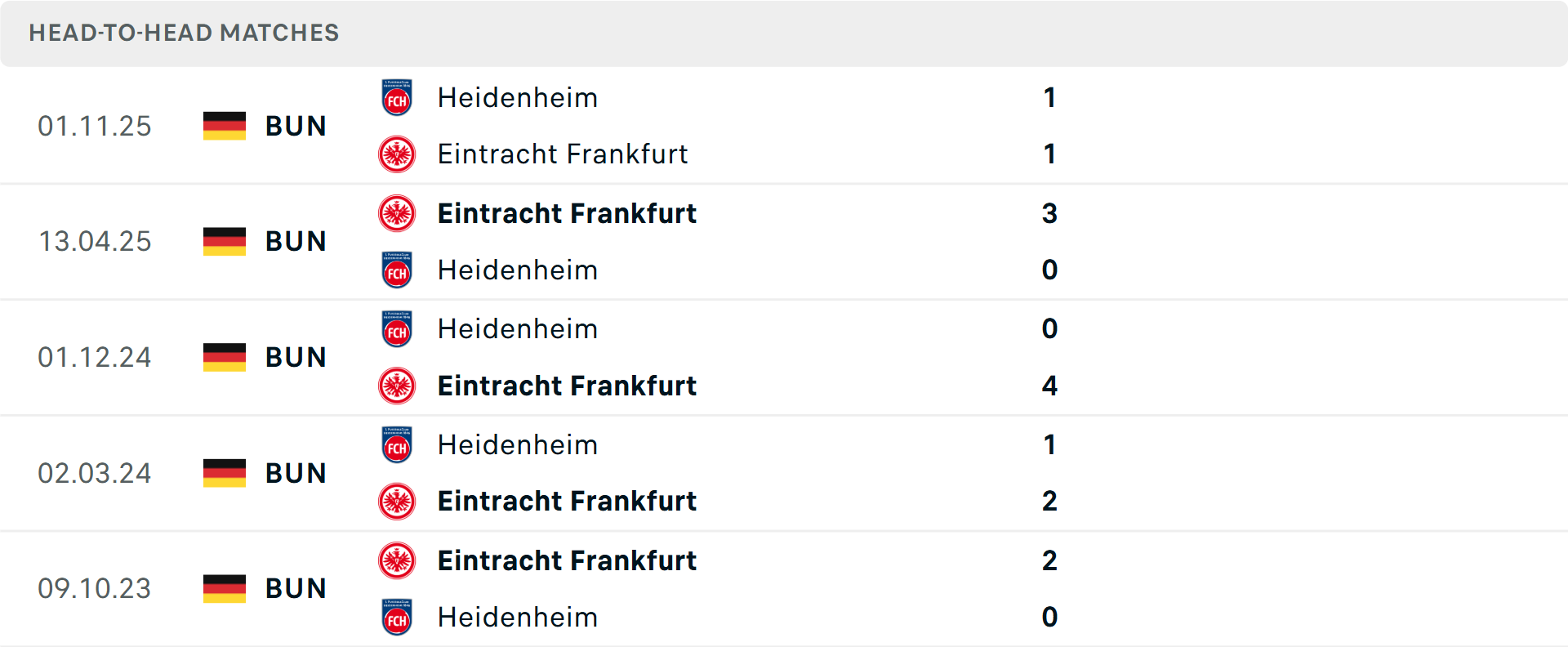Viewport: 1568px width, 647px height.
Task: Select the German flag in the 09.10.23 row
Action: (224, 588)
